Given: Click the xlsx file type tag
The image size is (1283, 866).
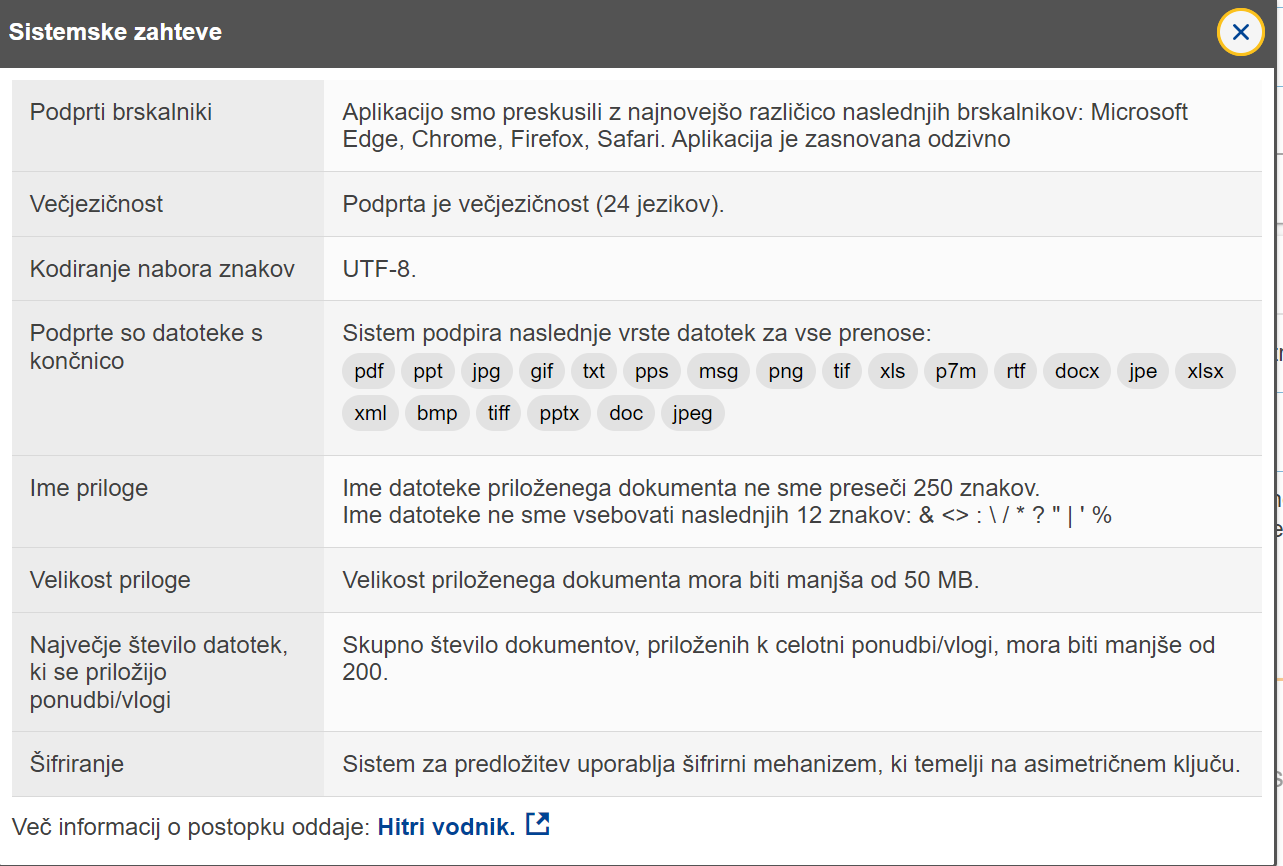Looking at the screenshot, I should pos(1205,371).
